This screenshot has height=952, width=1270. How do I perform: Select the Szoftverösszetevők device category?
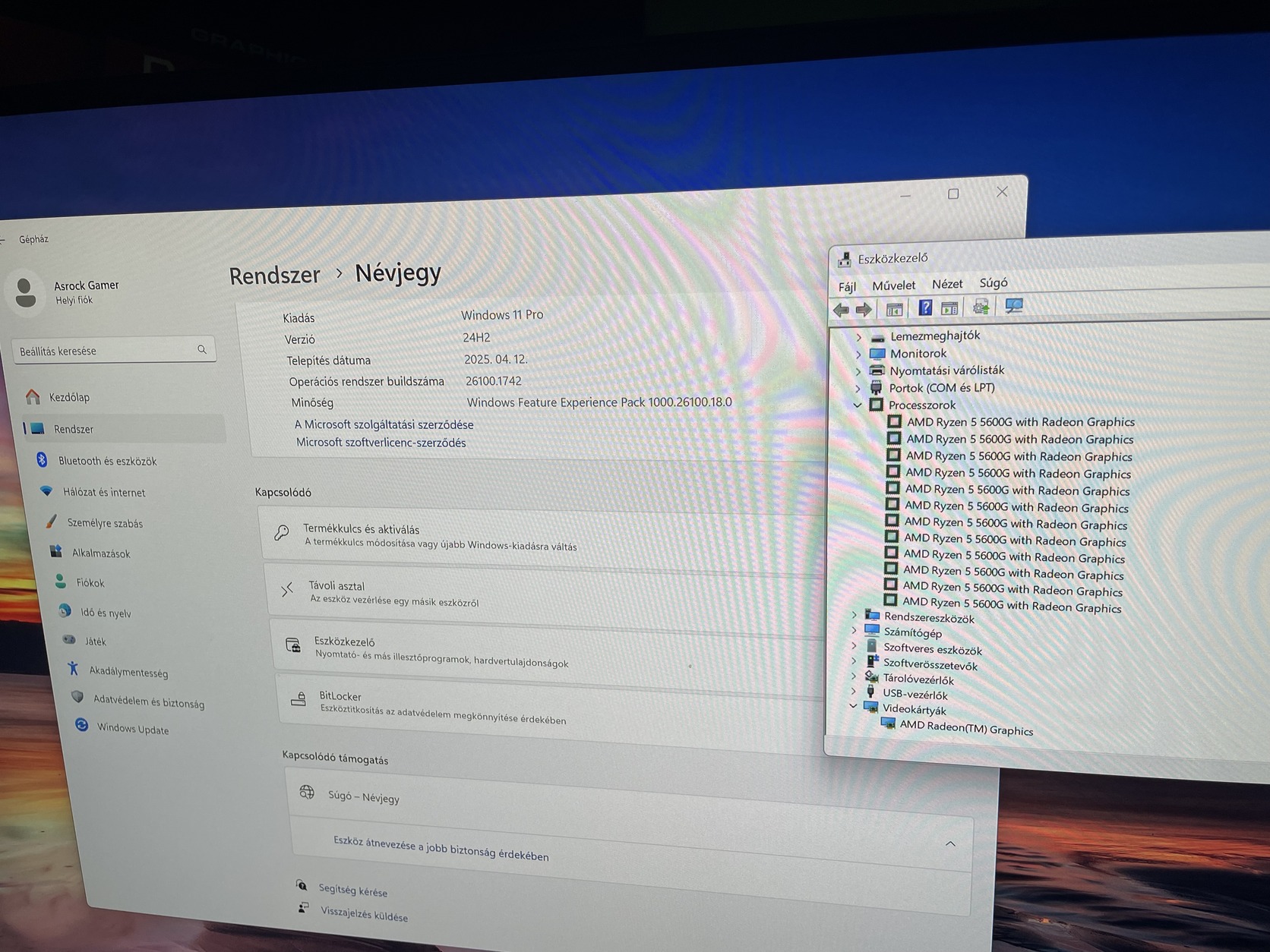pos(930,665)
